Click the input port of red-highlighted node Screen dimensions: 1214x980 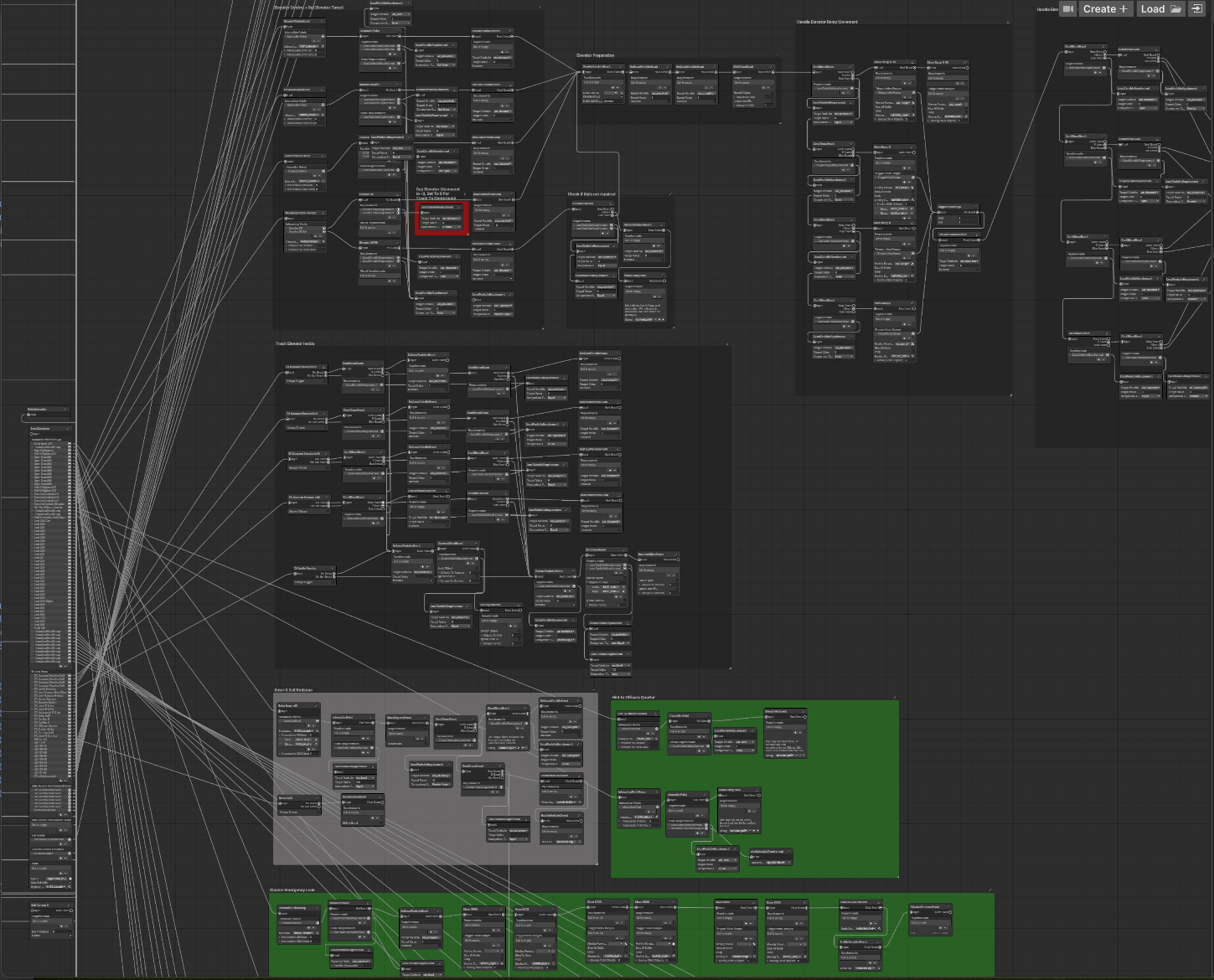pyautogui.click(x=420, y=213)
